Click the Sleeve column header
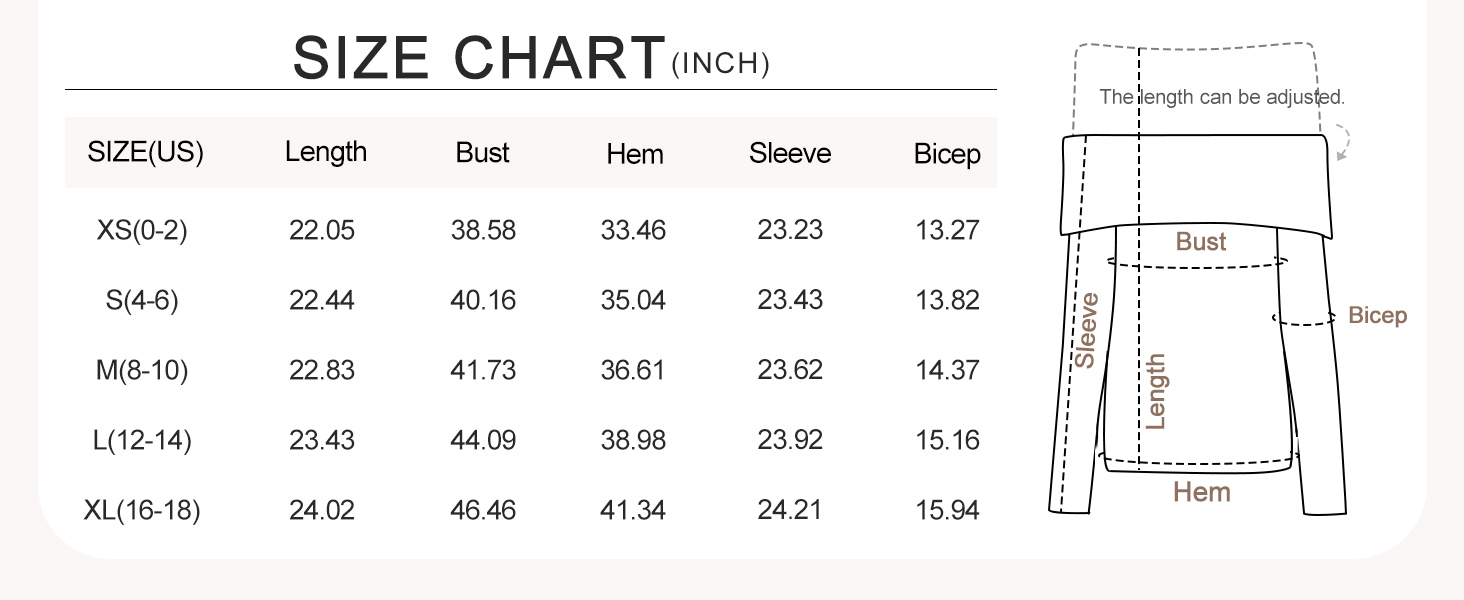The height and width of the screenshot is (600, 1464). [x=790, y=153]
